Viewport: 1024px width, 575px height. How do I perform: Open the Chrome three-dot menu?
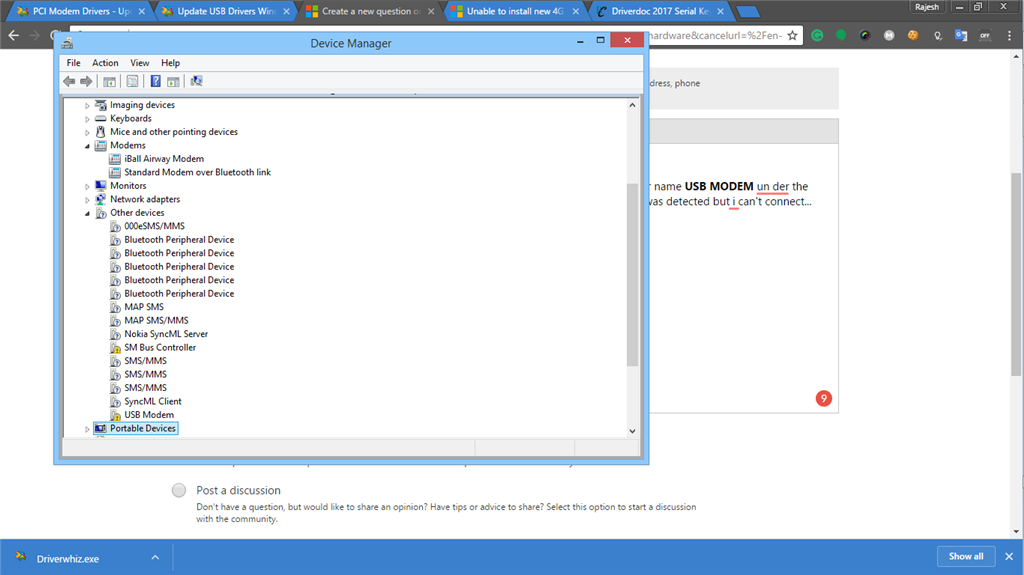point(1010,35)
